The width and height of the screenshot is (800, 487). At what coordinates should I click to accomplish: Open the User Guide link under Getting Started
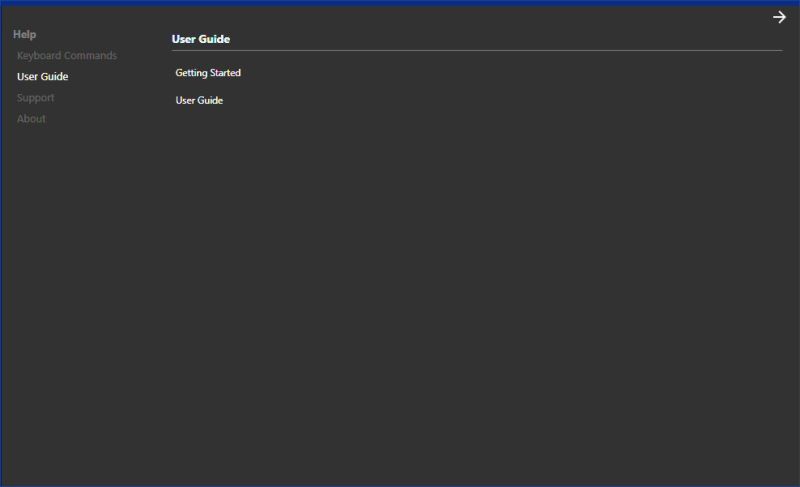click(199, 101)
